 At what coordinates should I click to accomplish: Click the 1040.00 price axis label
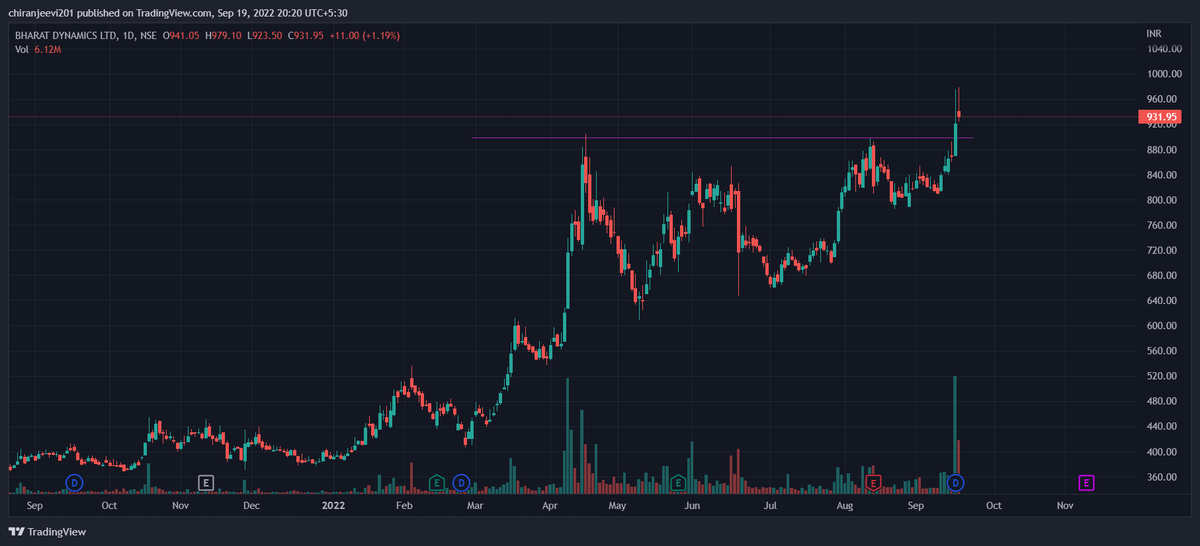coord(1164,48)
